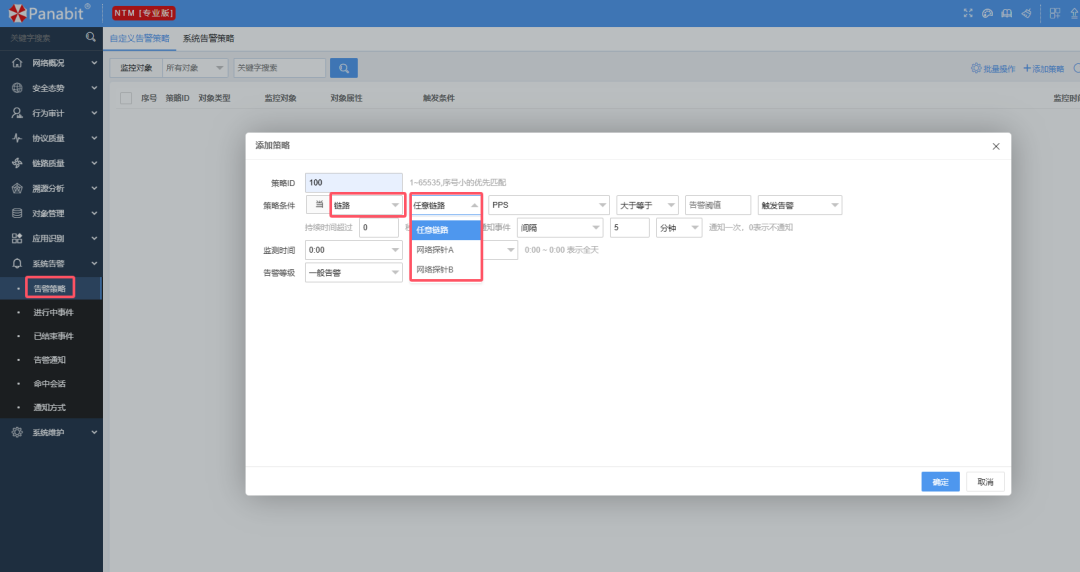Click the 批量操作 link
Image resolution: width=1080 pixels, height=572 pixels.
[999, 68]
